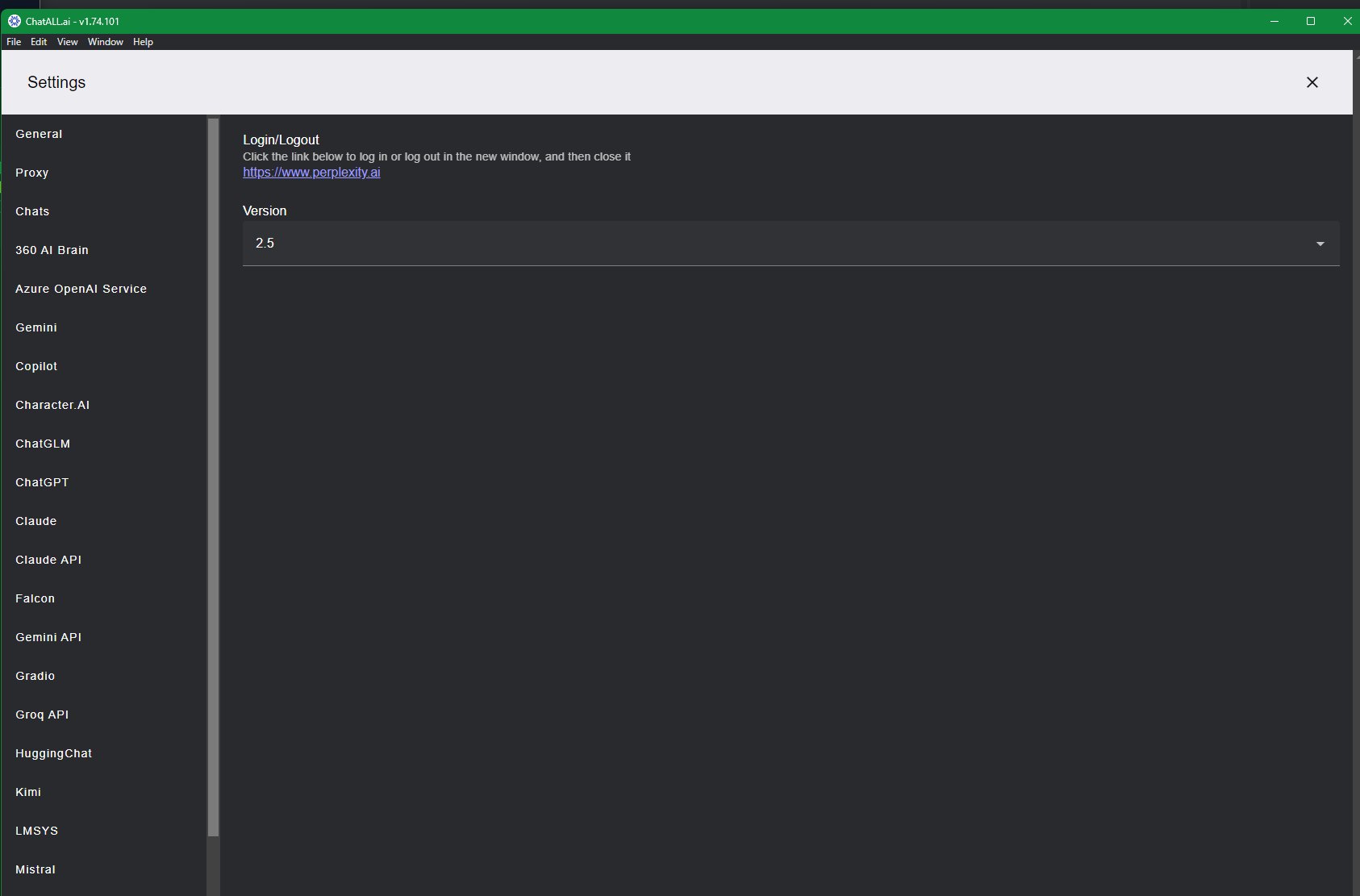Select the LMSYS settings tab

tap(103, 831)
